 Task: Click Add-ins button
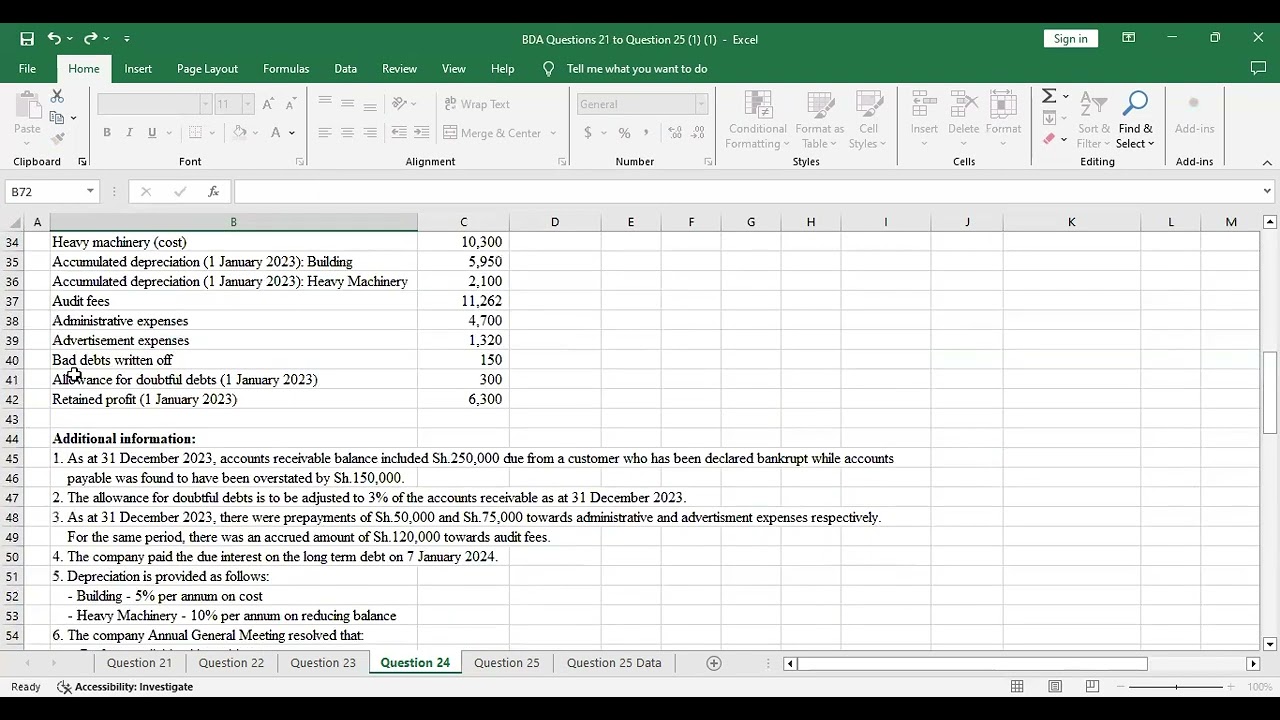coord(1194,116)
